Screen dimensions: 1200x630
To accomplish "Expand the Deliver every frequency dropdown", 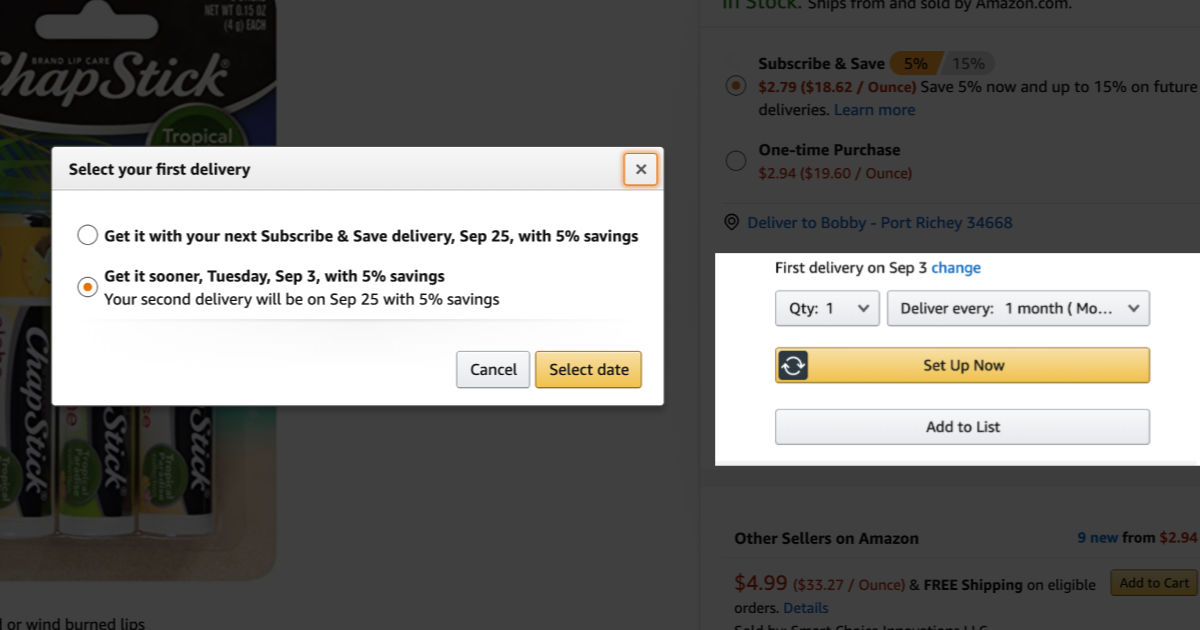I will pos(1018,308).
